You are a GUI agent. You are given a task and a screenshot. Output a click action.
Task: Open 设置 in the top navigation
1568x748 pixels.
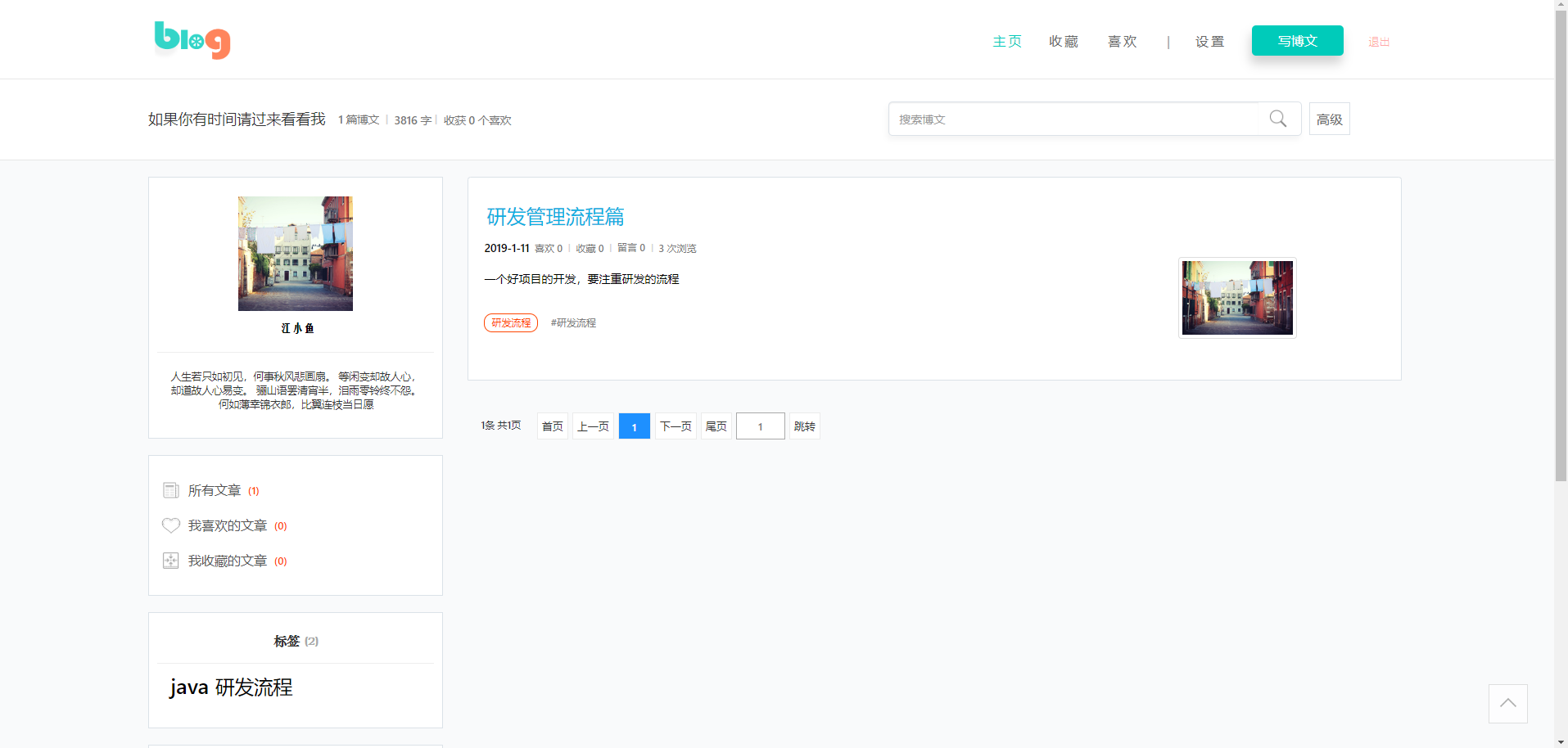click(x=1209, y=42)
